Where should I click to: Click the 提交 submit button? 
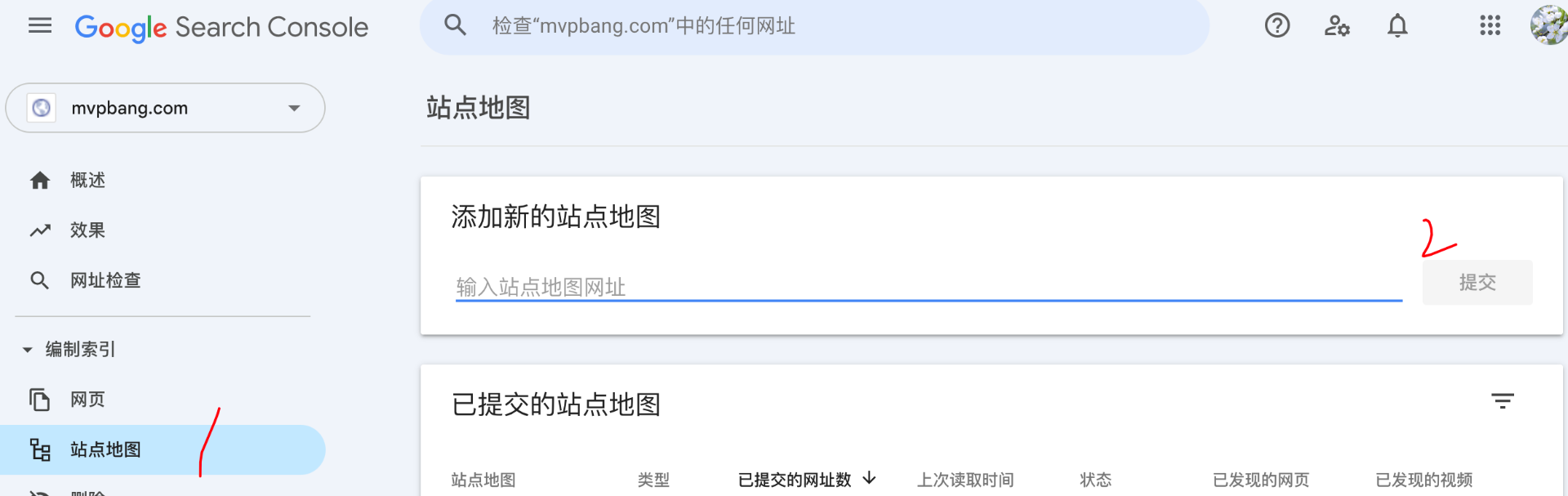point(1477,282)
